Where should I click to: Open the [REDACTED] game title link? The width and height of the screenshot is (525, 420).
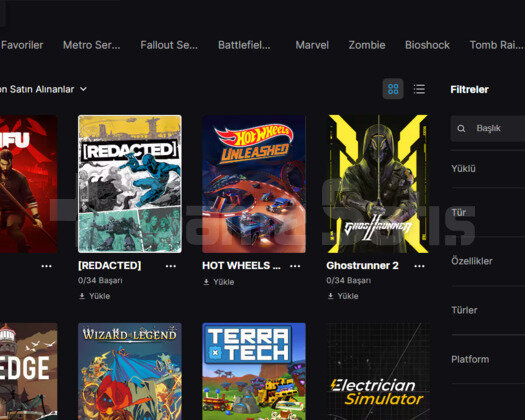pyautogui.click(x=109, y=266)
